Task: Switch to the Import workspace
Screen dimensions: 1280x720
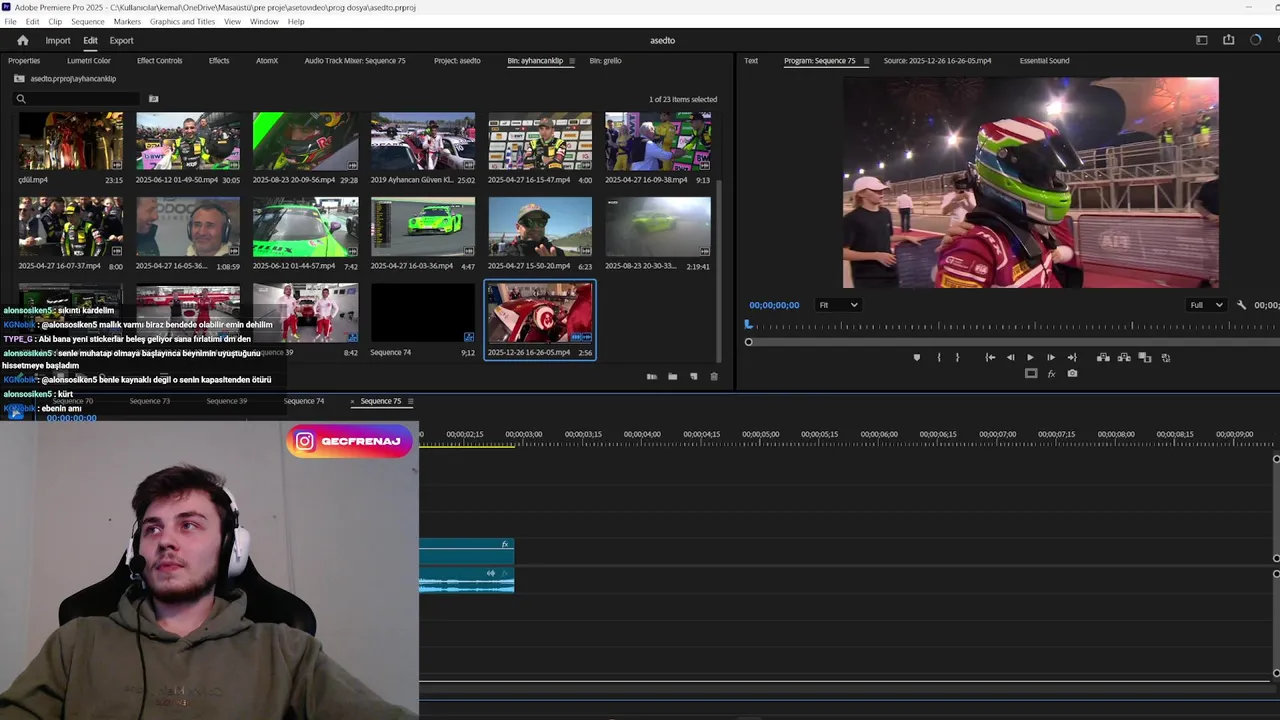Action: coord(58,40)
